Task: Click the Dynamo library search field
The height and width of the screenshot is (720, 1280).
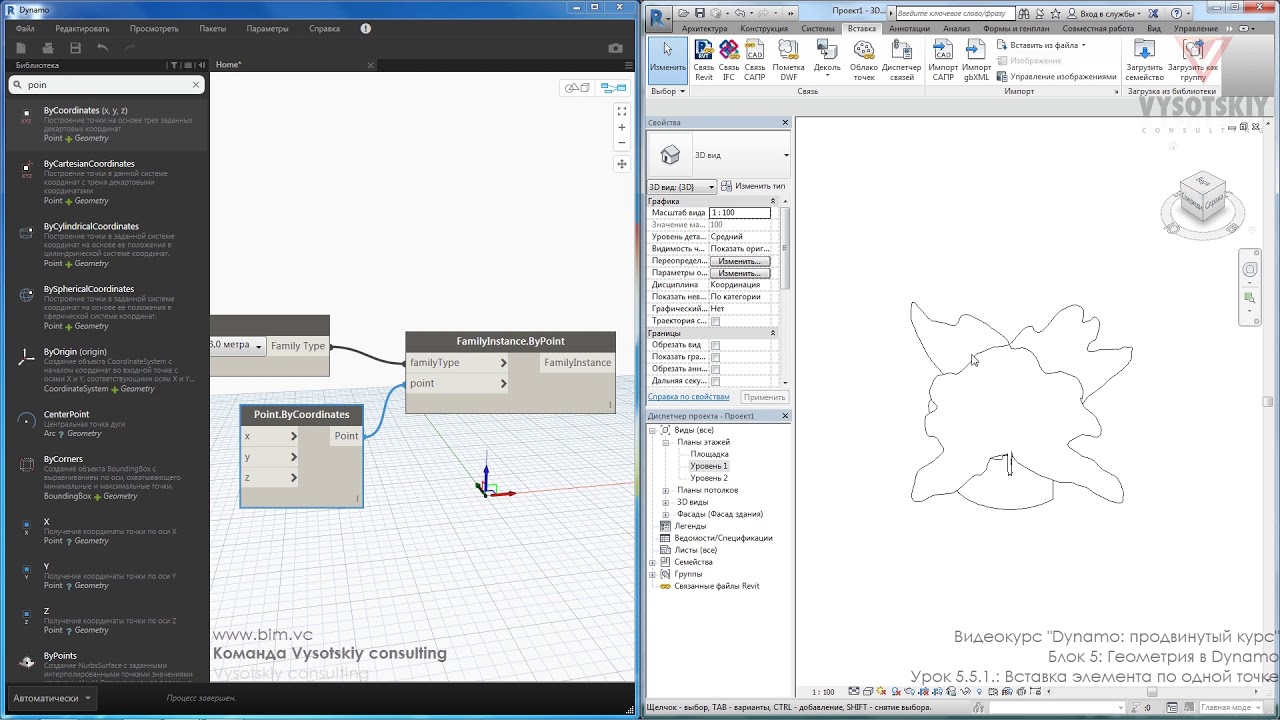Action: (106, 85)
